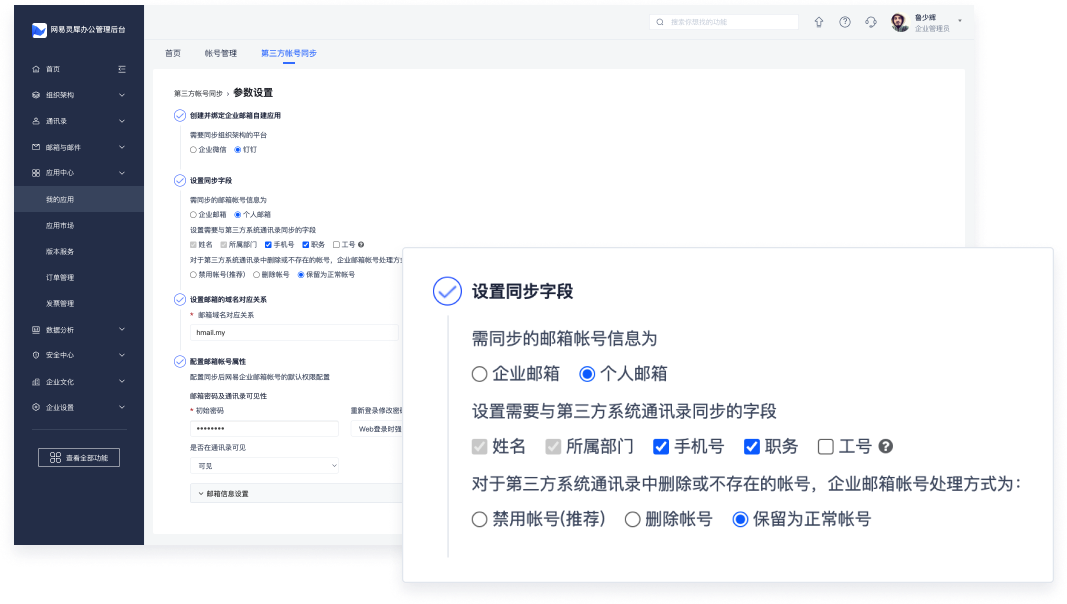Open the 可见 visibility dropdown

[x=264, y=465]
